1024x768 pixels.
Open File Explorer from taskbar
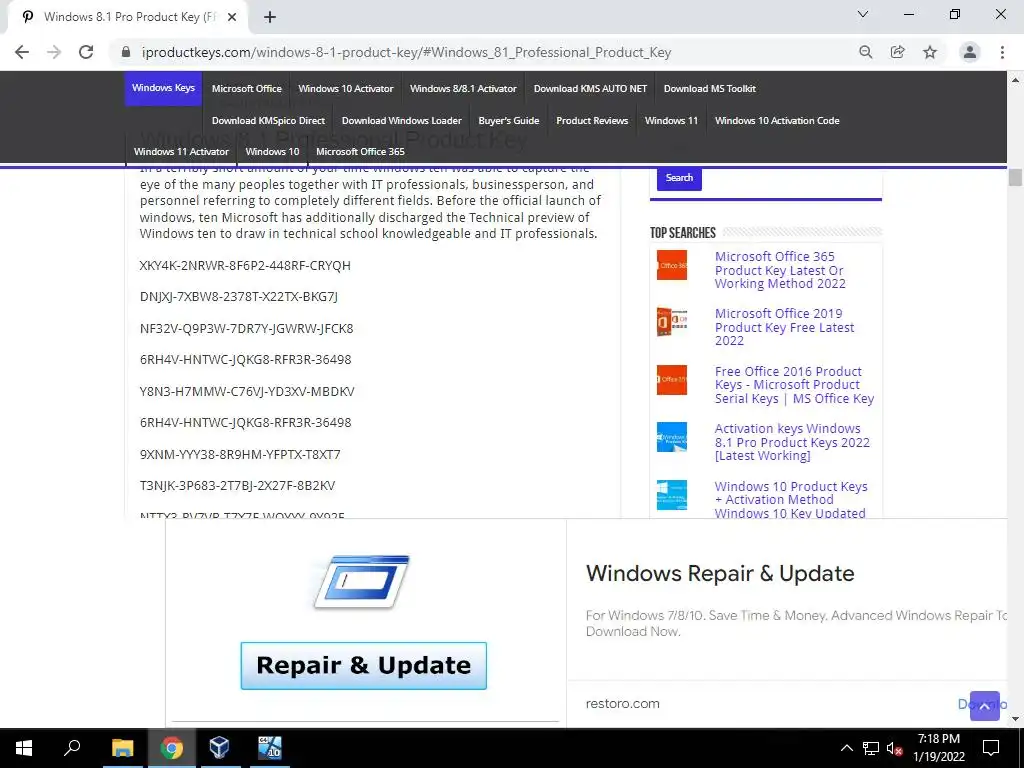pyautogui.click(x=122, y=748)
